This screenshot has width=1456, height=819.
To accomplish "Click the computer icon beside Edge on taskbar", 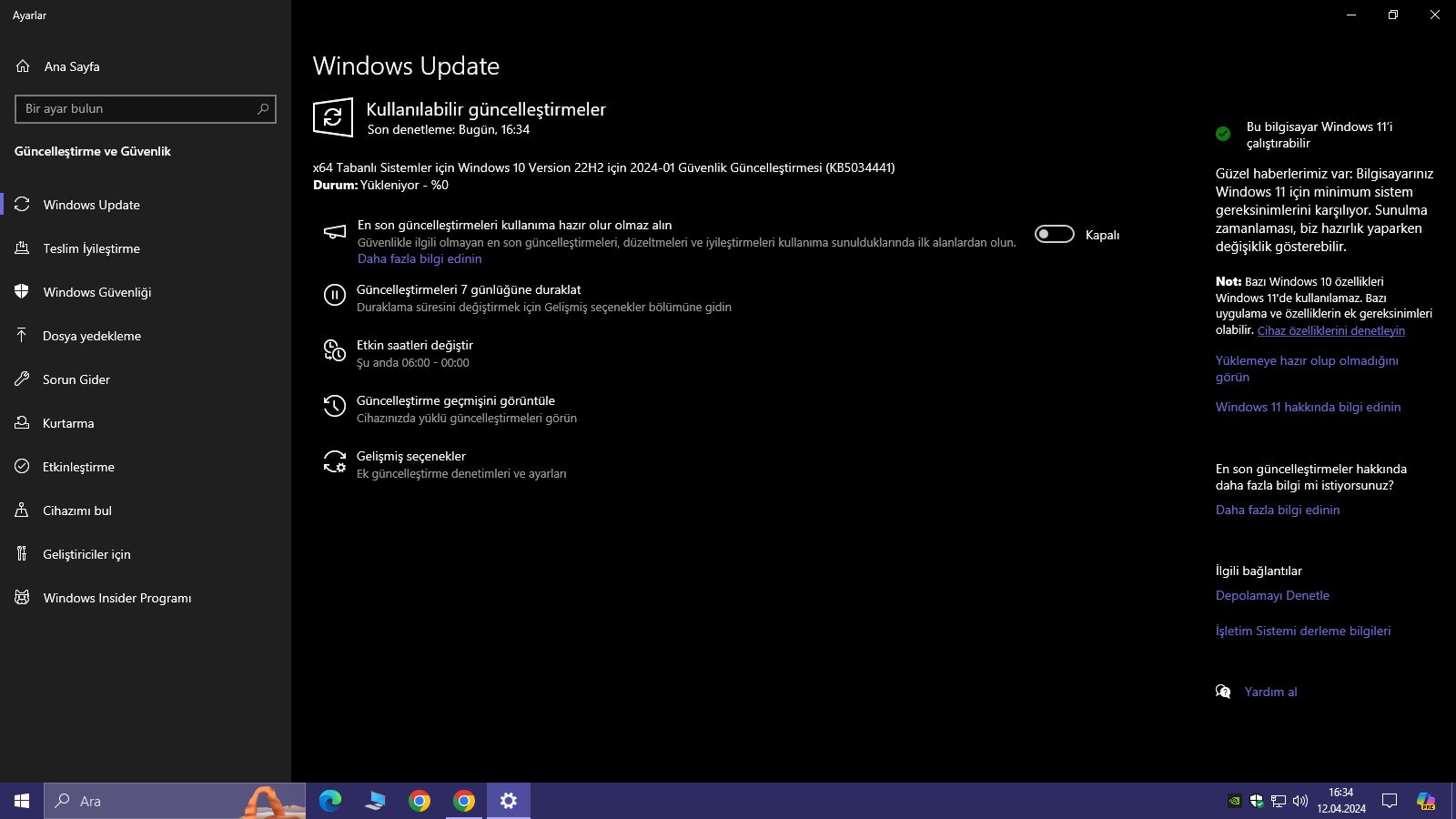I will pos(375,801).
